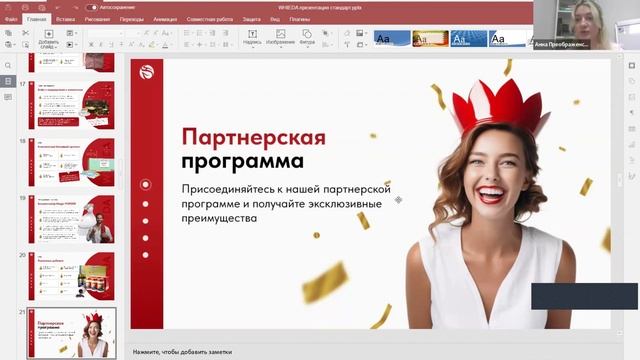Apply the first blue wave theme

(x=392, y=39)
